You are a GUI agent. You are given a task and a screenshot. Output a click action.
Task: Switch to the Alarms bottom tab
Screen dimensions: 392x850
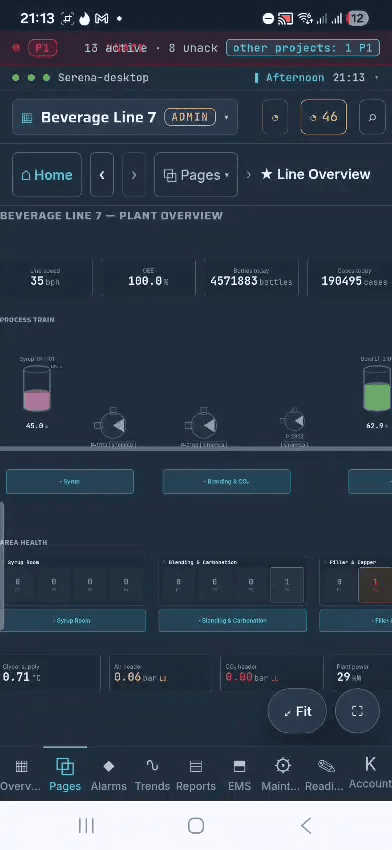tap(108, 774)
